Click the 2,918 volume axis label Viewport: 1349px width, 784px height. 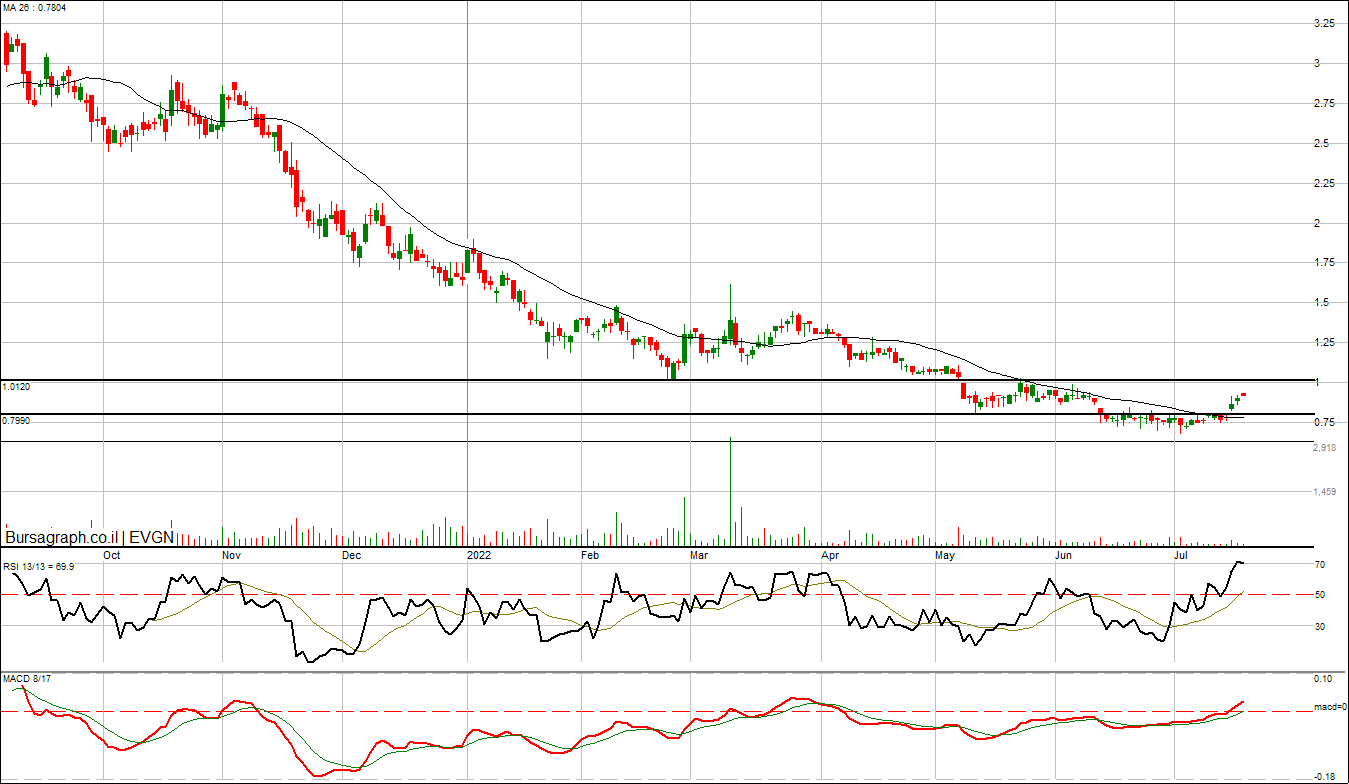click(x=1326, y=448)
